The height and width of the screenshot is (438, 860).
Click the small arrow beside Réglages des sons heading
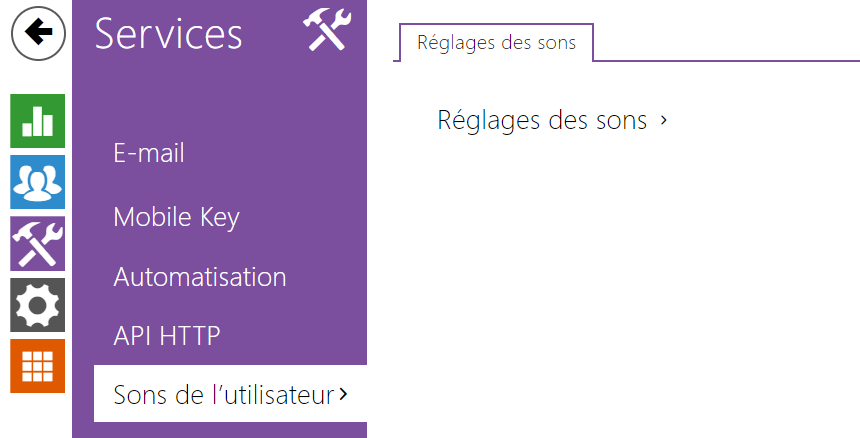664,120
